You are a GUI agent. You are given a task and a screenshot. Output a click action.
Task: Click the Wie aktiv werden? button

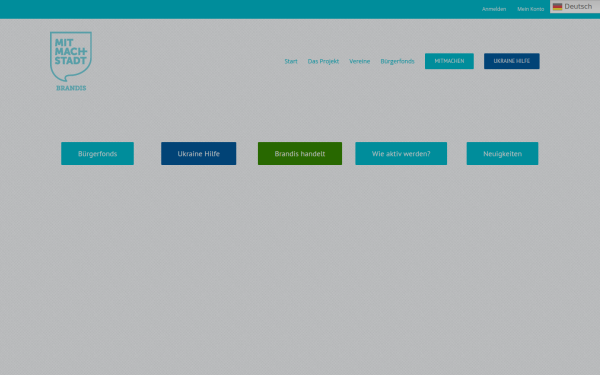click(401, 153)
